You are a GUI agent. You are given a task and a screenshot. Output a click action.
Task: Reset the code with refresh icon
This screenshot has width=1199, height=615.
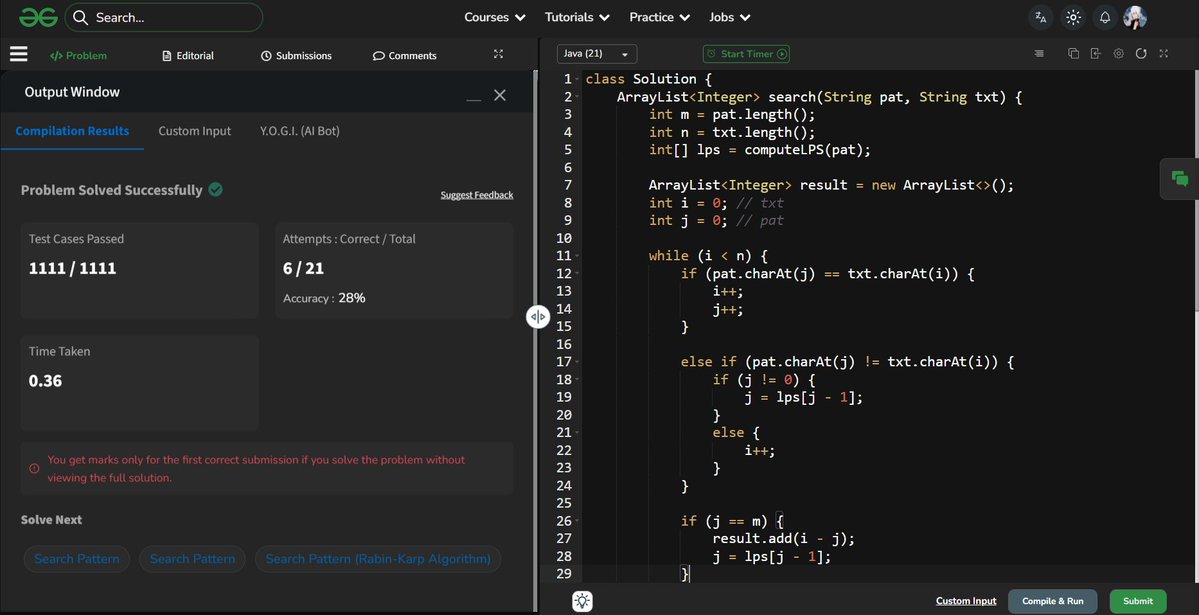(1141, 54)
